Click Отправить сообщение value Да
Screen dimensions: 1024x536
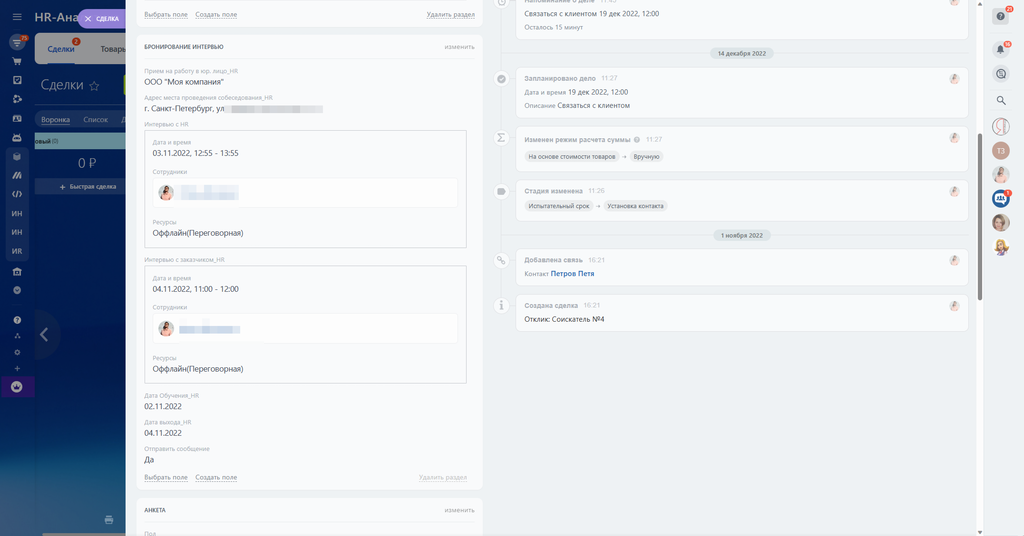(149, 460)
